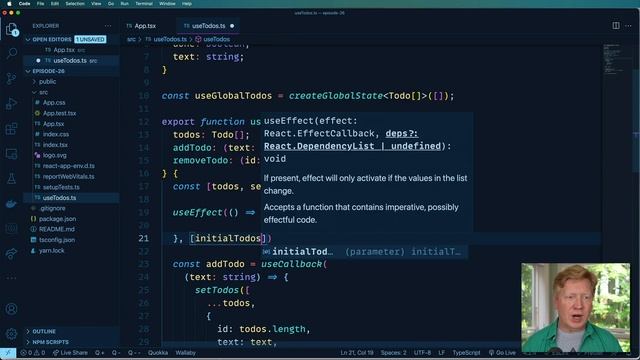The image size is (640, 360).
Task: Click the remote window indicator in status bar
Action: coord(8,353)
